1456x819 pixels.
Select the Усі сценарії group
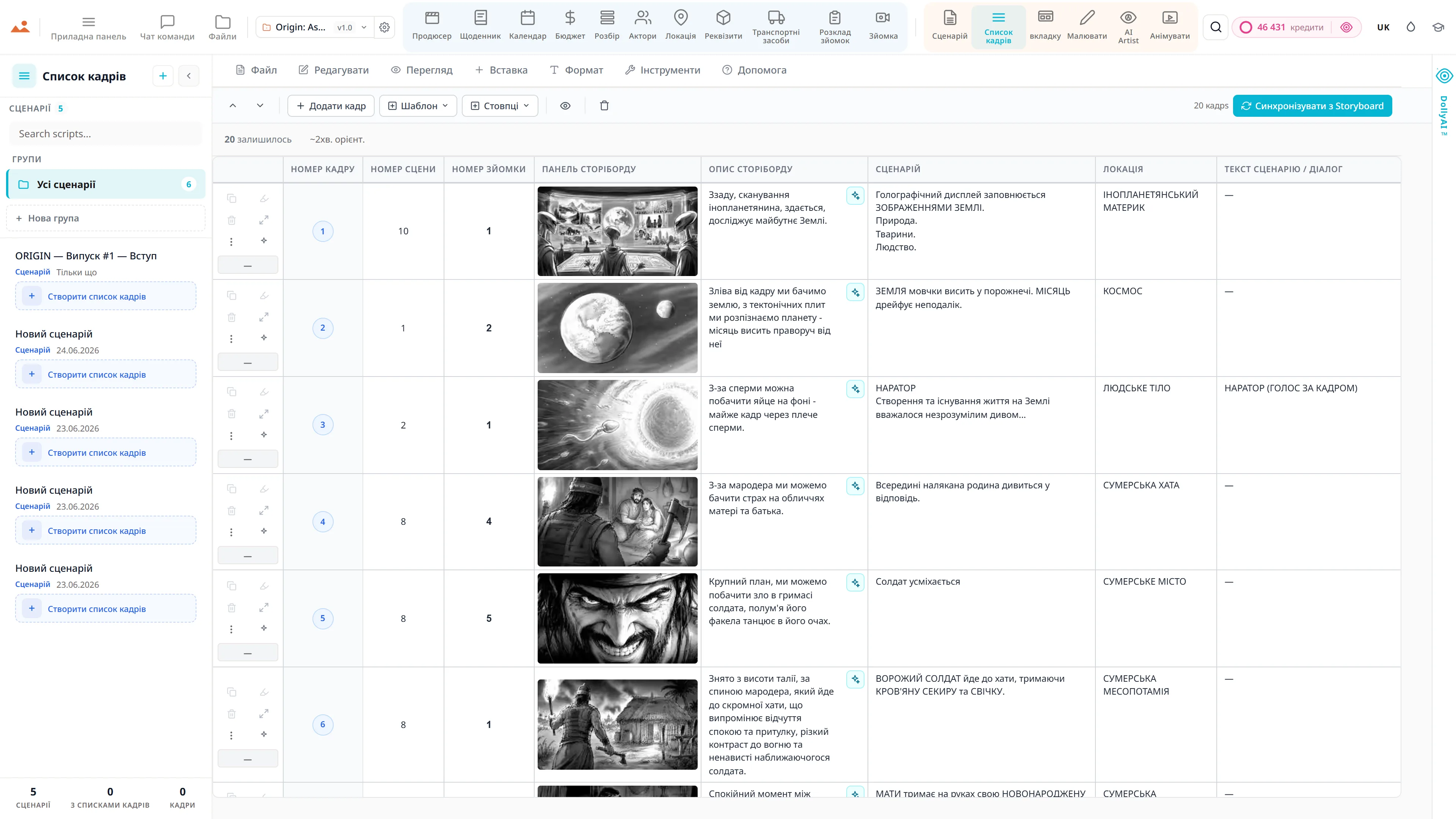coord(106,184)
